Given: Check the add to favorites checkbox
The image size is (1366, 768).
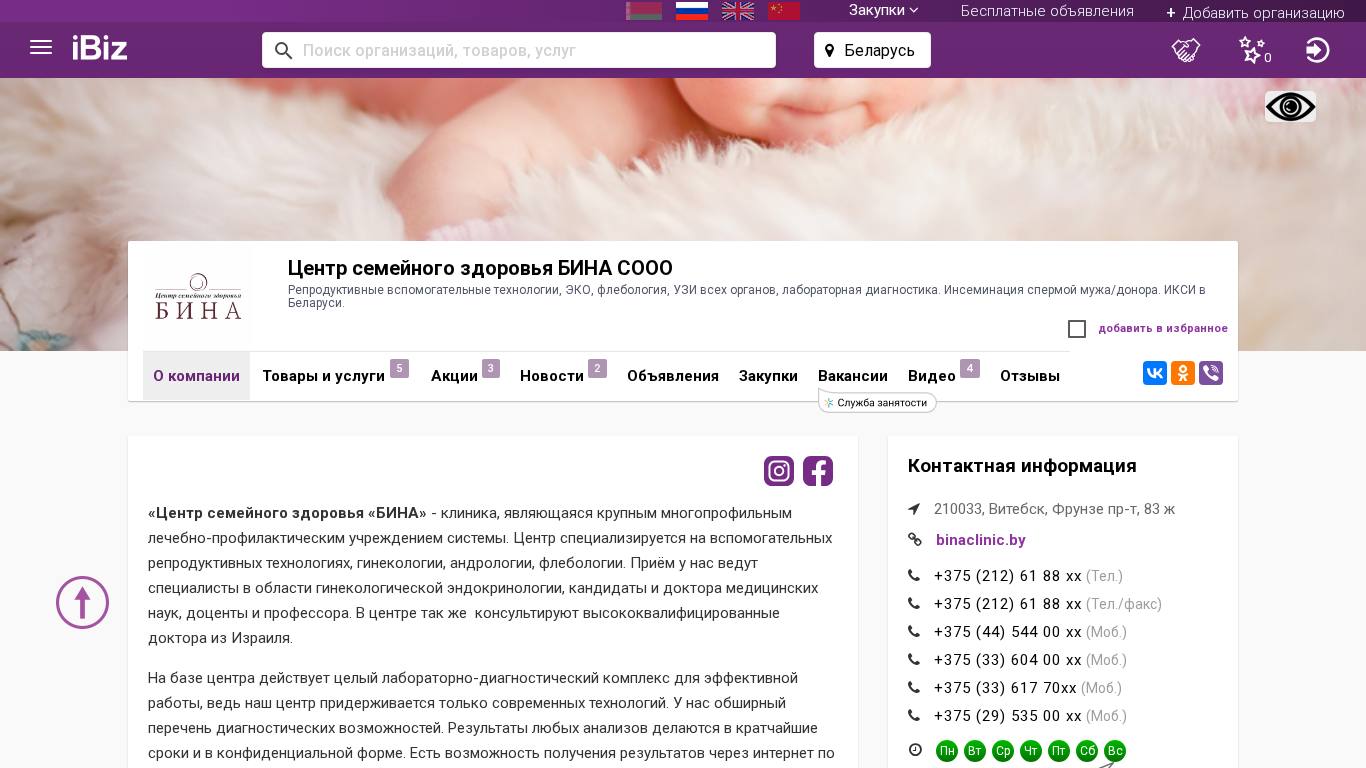Looking at the screenshot, I should point(1077,329).
